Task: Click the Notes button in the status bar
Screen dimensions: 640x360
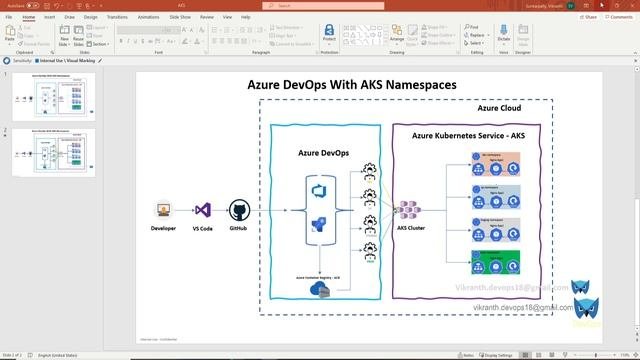Action: click(466, 355)
